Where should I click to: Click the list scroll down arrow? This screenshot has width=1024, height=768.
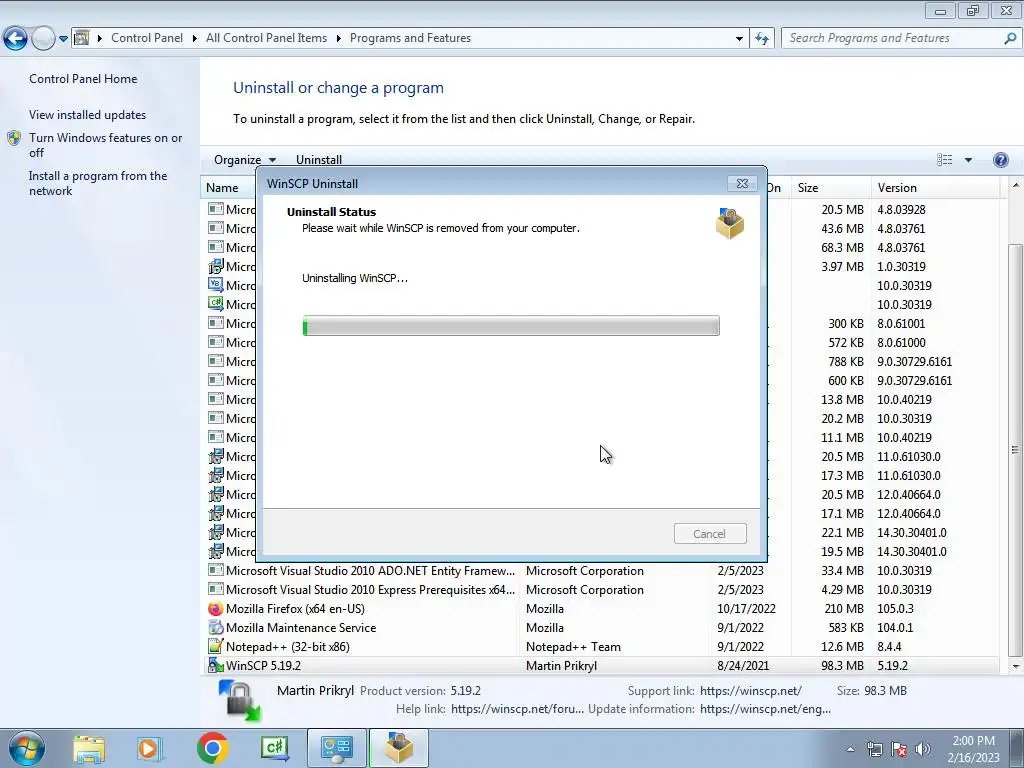click(1015, 666)
